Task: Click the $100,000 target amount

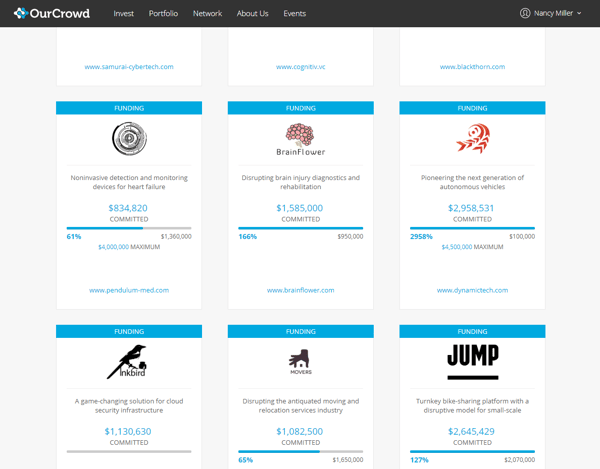Action: pos(522,236)
